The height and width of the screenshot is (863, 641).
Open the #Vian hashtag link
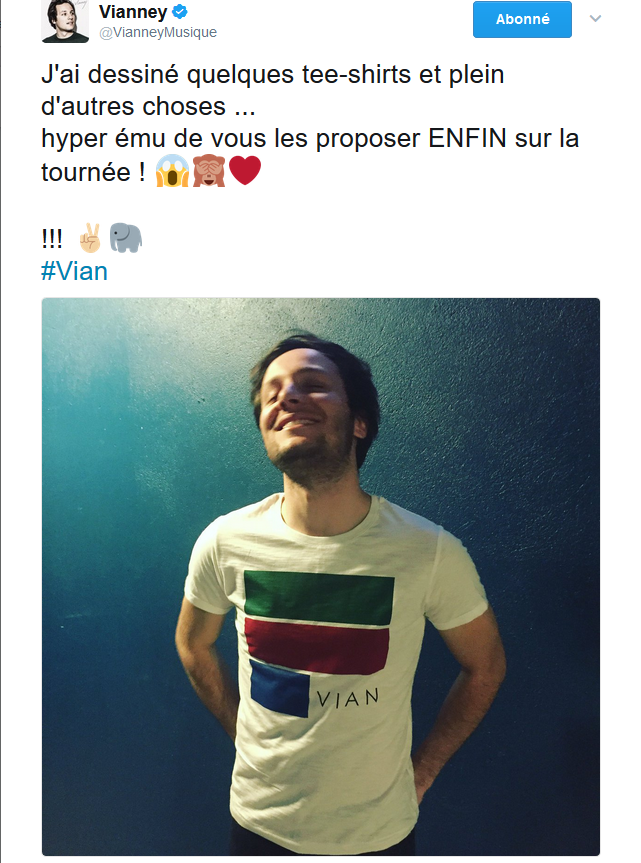pos(74,271)
